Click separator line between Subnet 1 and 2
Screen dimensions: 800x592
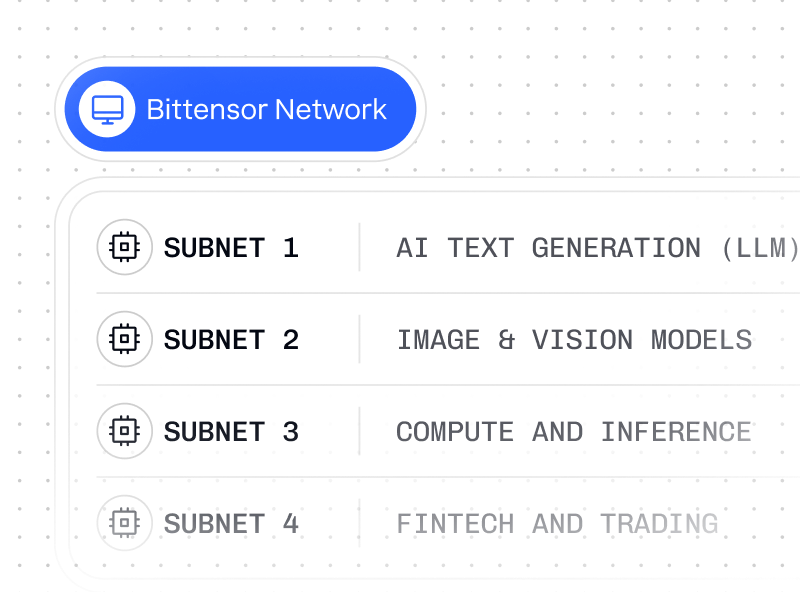pyautogui.click(x=448, y=294)
